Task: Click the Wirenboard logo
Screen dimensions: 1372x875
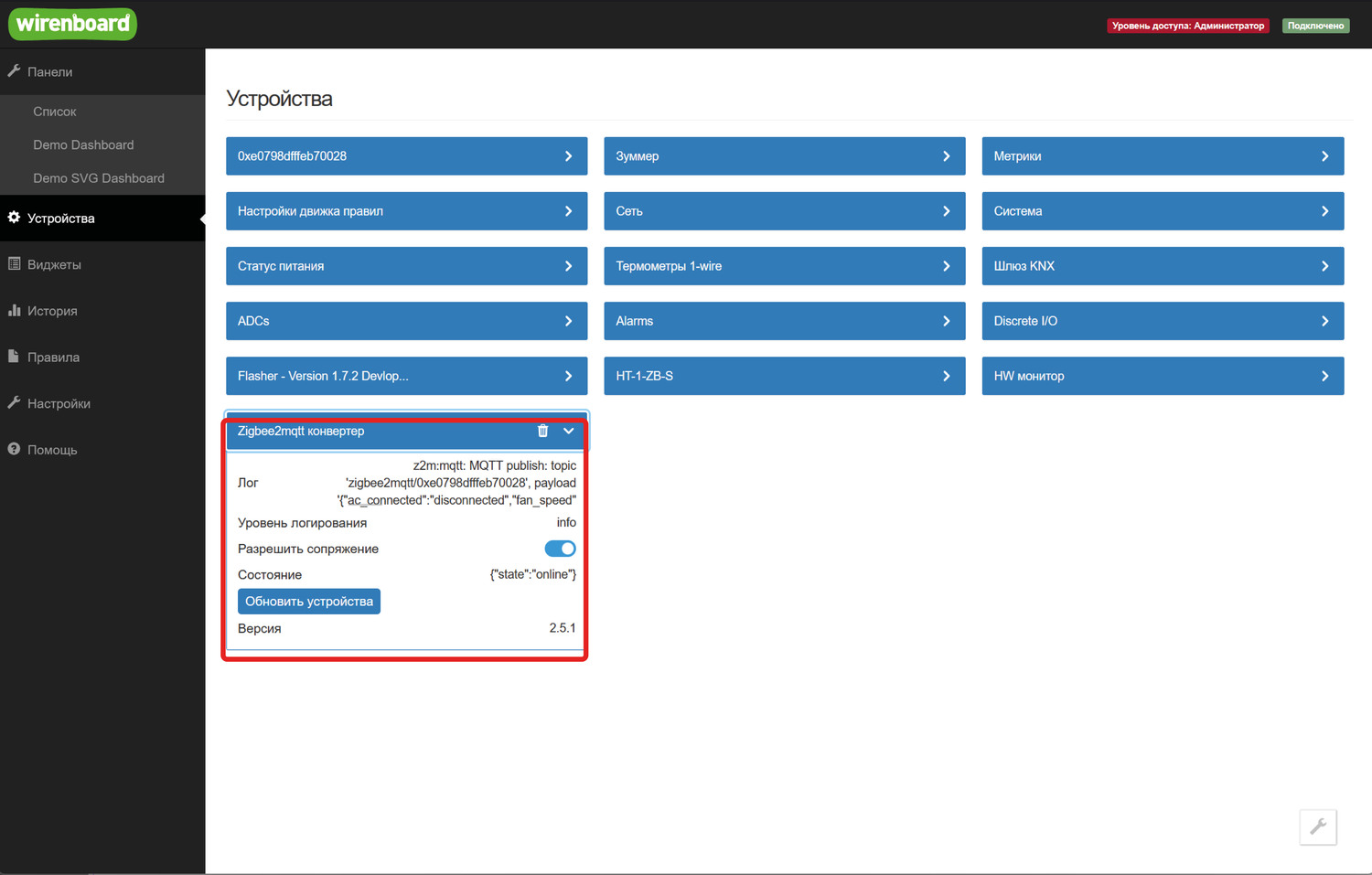Action: pos(73,24)
